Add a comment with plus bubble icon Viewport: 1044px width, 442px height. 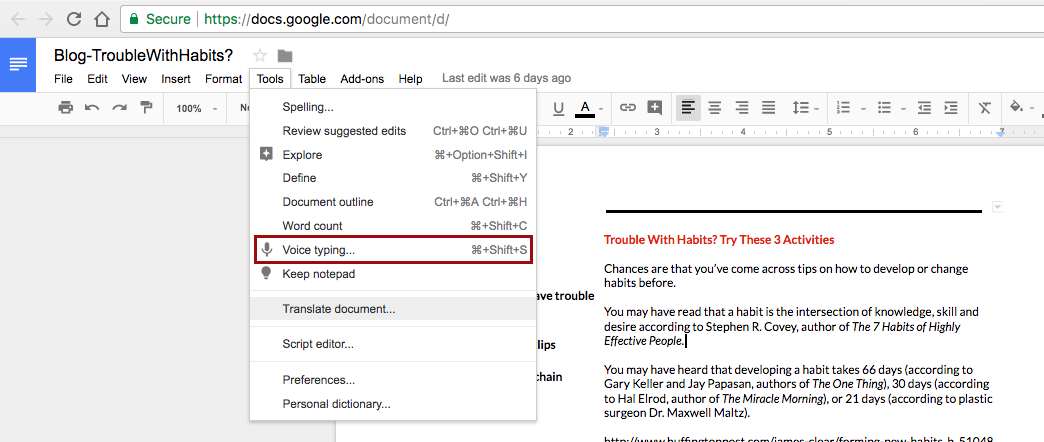(x=655, y=107)
